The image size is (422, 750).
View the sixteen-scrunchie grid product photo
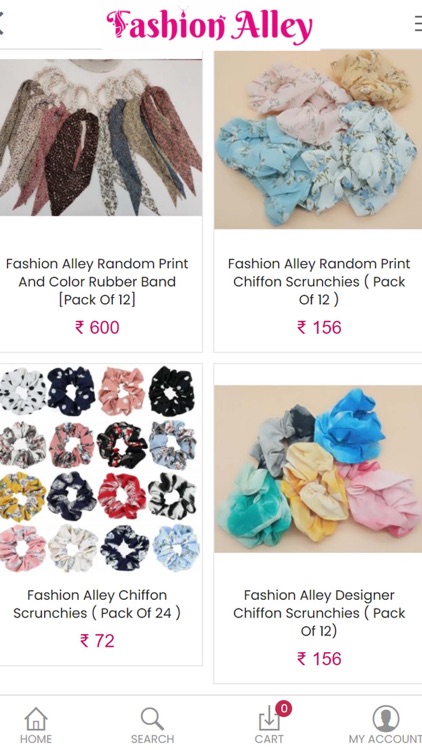(99, 470)
